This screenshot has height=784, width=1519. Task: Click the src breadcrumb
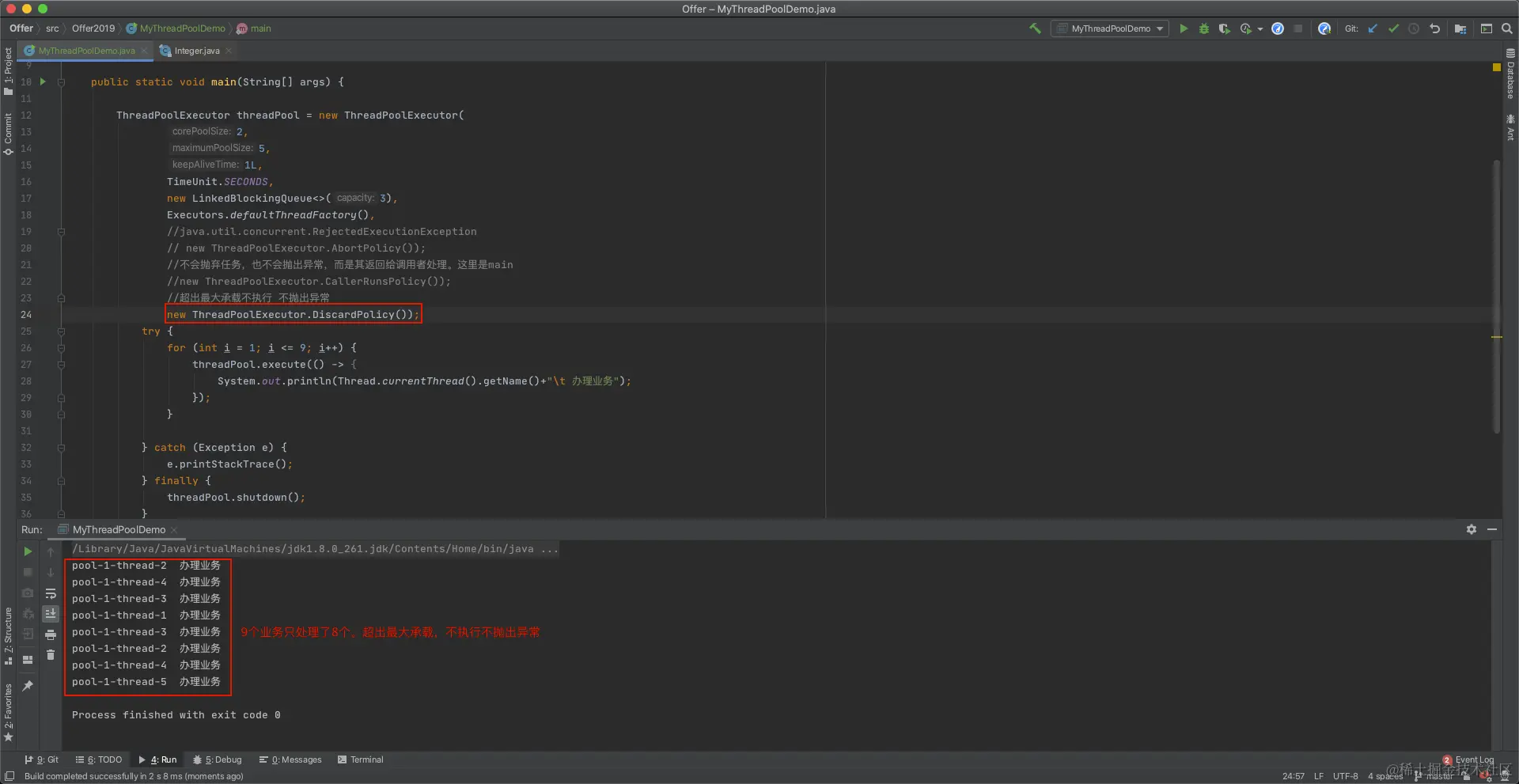(x=52, y=28)
